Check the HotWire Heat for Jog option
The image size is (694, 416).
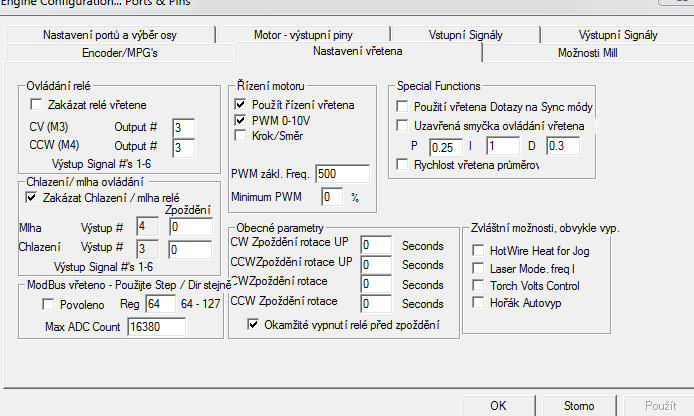[478, 249]
